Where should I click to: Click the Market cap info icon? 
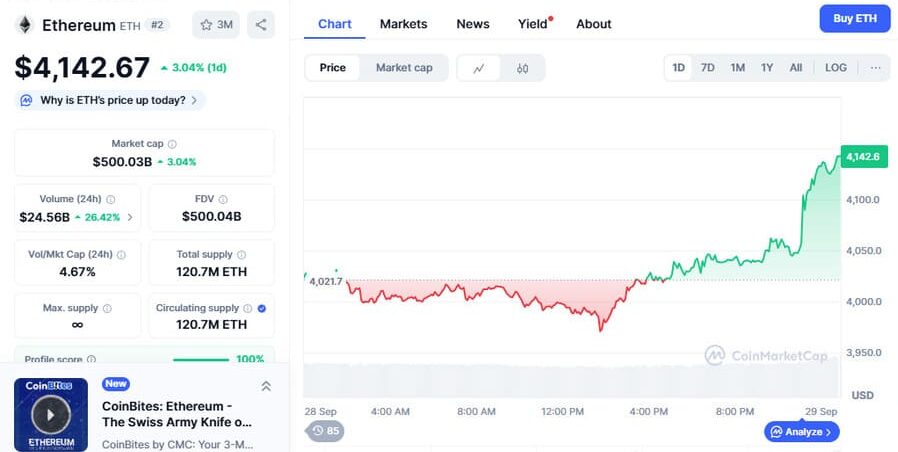click(x=173, y=144)
